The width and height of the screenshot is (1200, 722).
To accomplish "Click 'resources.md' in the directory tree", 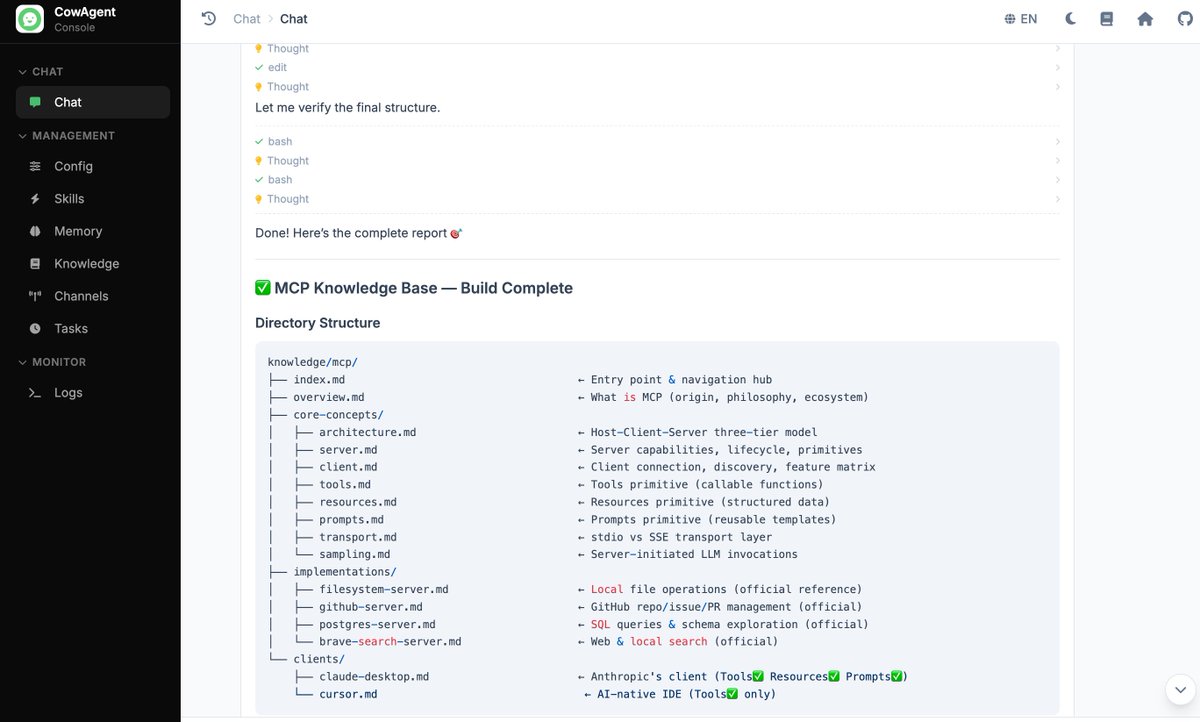I will 358,502.
